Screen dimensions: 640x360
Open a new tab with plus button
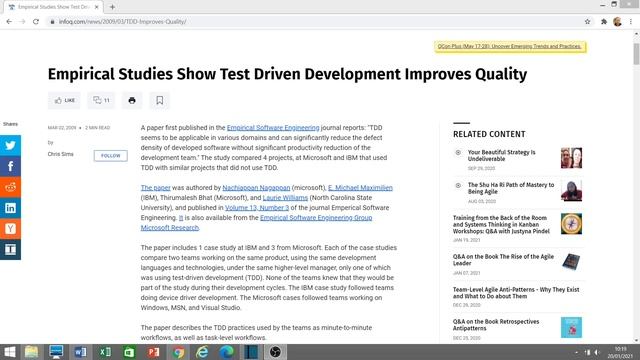click(112, 7)
